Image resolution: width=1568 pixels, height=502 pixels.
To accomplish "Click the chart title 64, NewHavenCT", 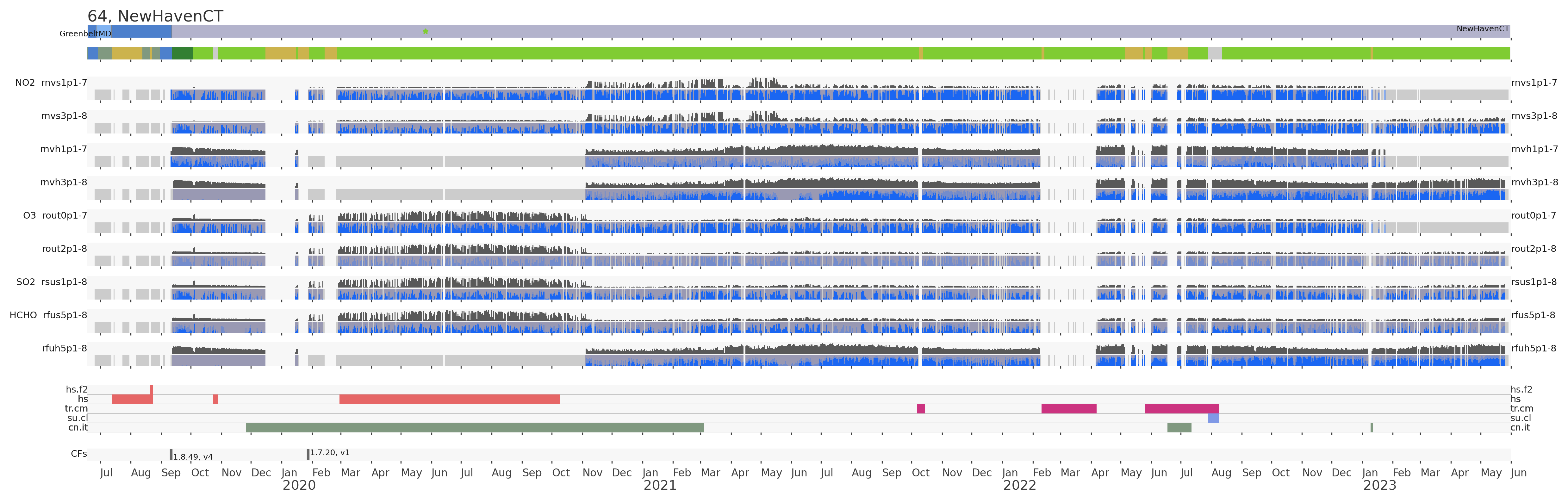I will point(155,16).
